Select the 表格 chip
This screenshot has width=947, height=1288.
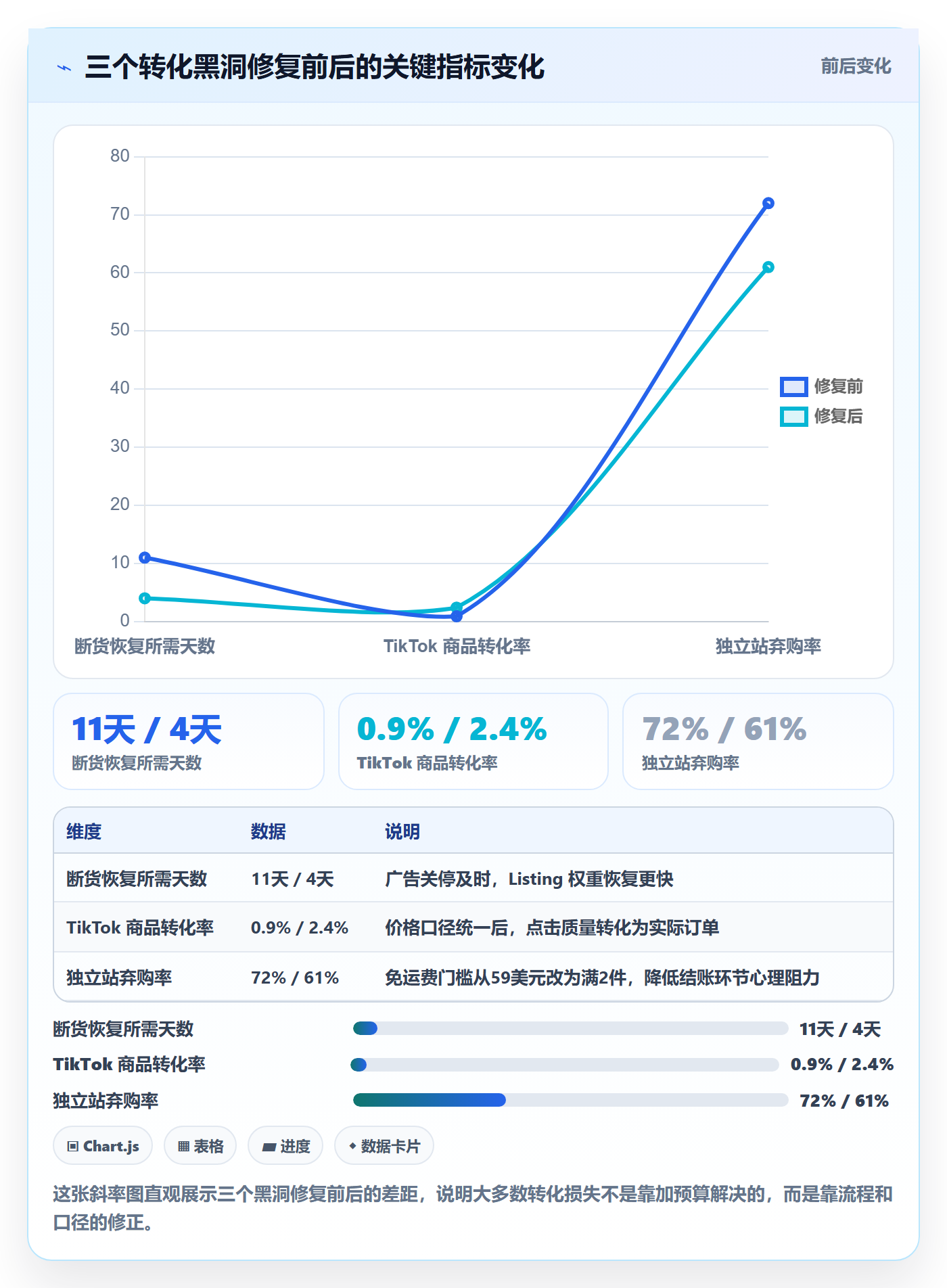click(x=200, y=1146)
